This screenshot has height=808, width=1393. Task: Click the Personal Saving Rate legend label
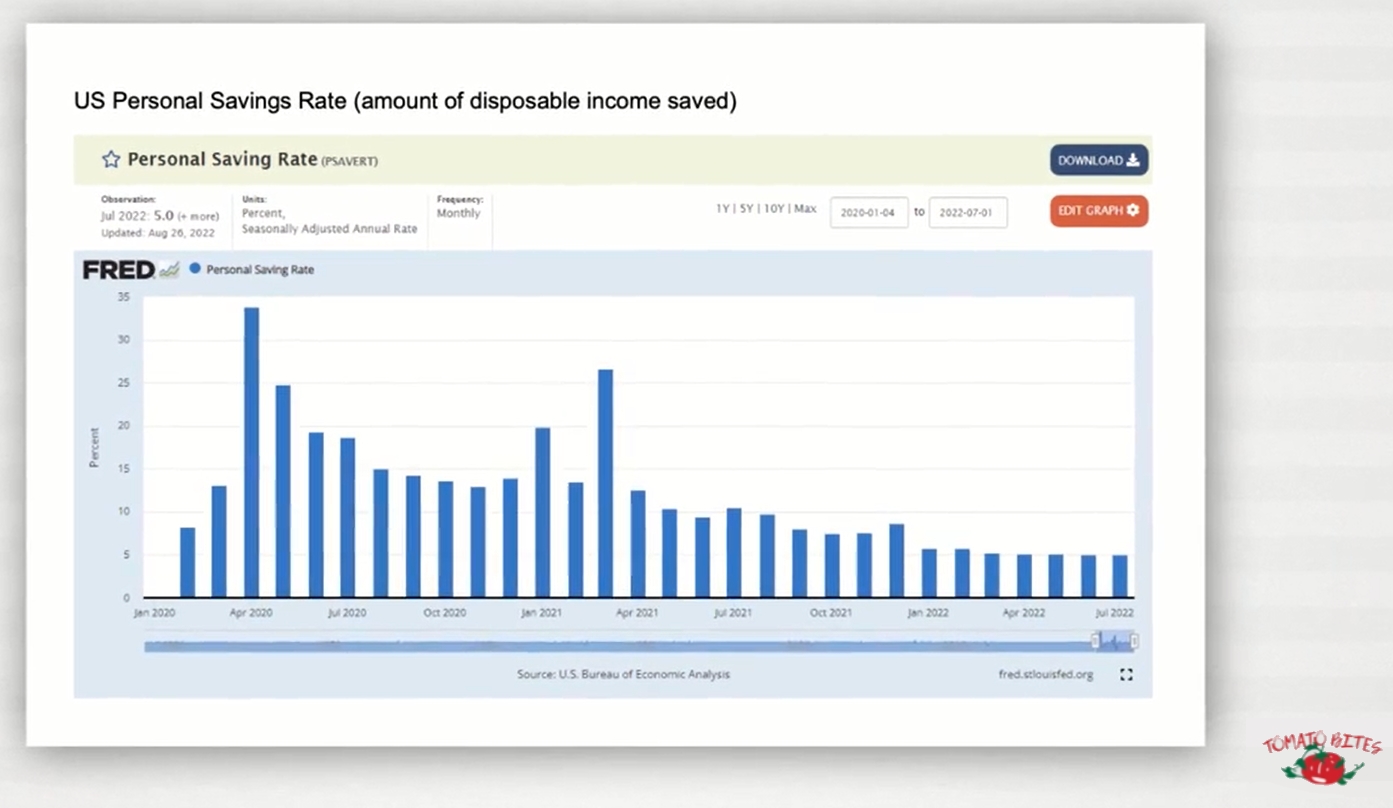tap(260, 270)
